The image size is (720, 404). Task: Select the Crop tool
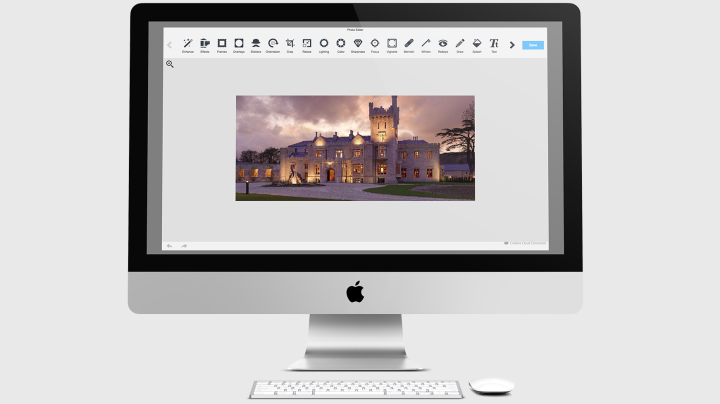(290, 44)
